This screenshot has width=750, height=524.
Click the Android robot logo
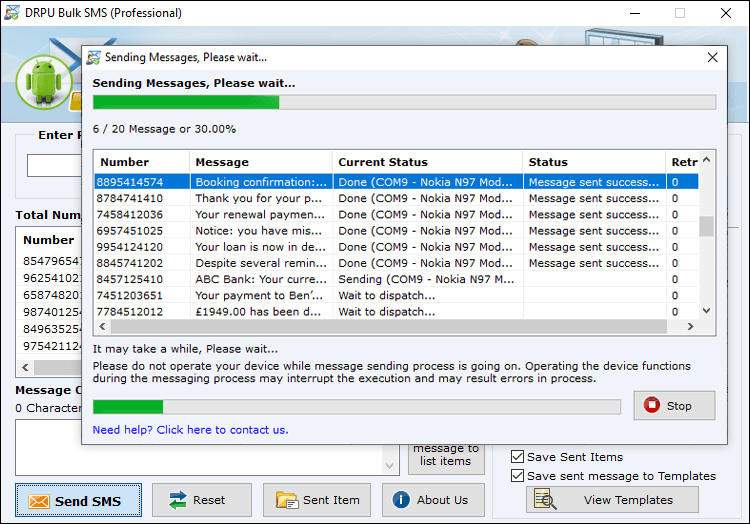click(44, 82)
